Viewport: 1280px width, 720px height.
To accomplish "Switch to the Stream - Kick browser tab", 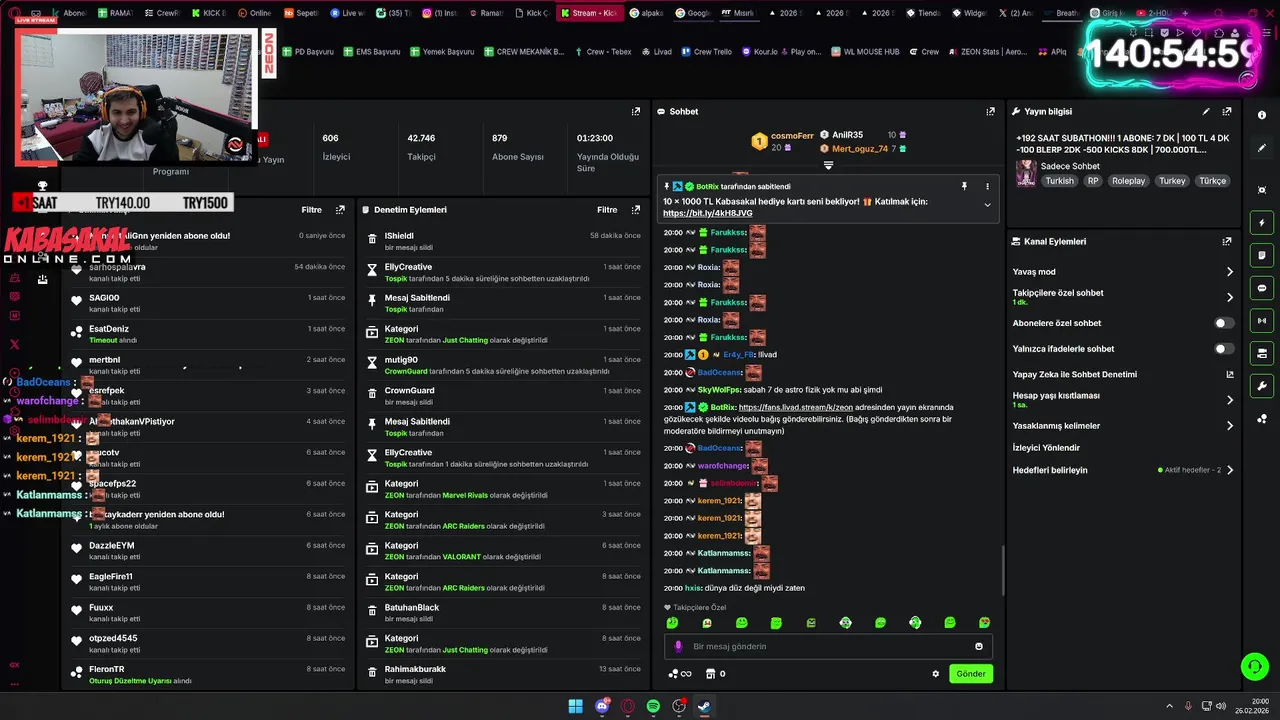I will coord(590,13).
